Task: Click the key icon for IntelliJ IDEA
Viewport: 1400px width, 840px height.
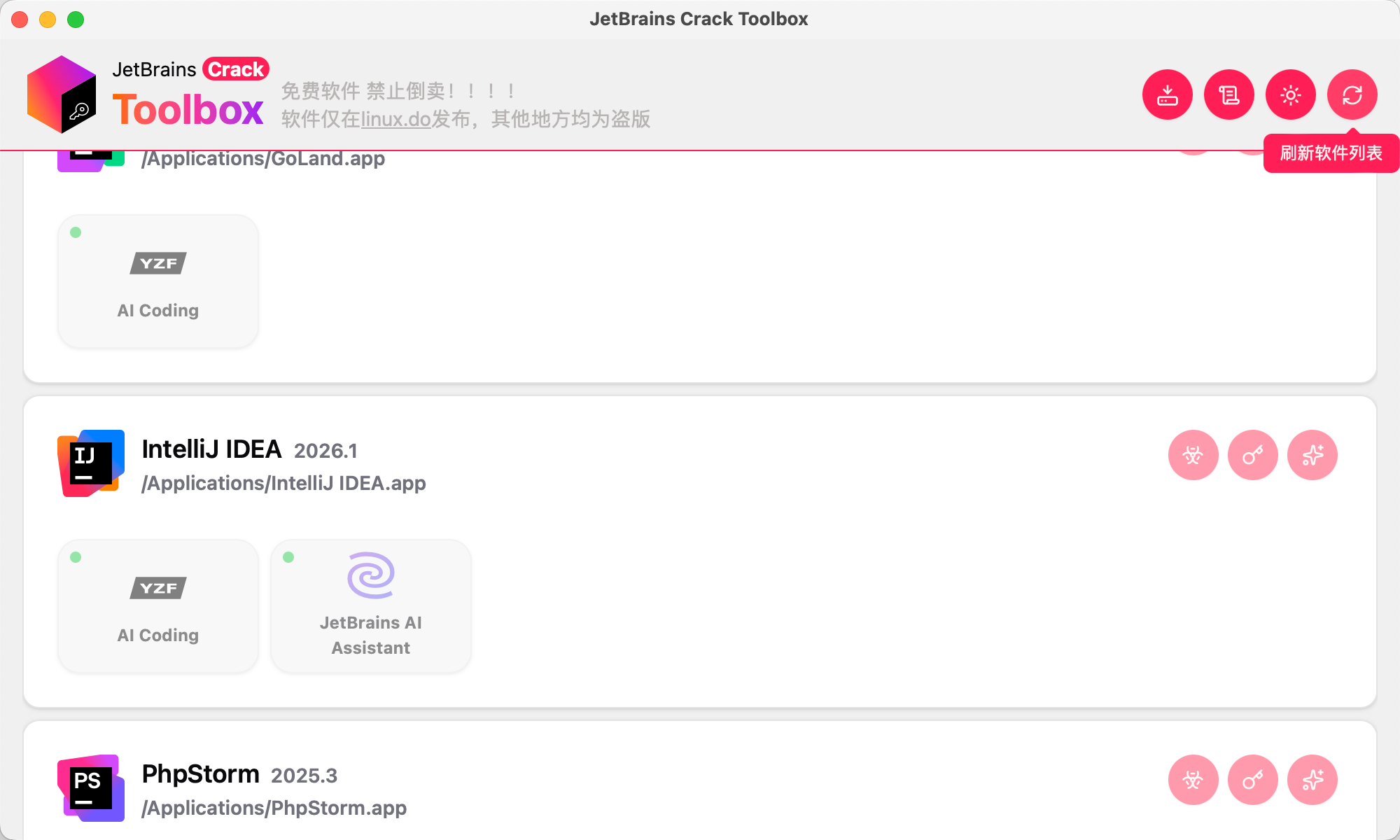Action: 1252,455
